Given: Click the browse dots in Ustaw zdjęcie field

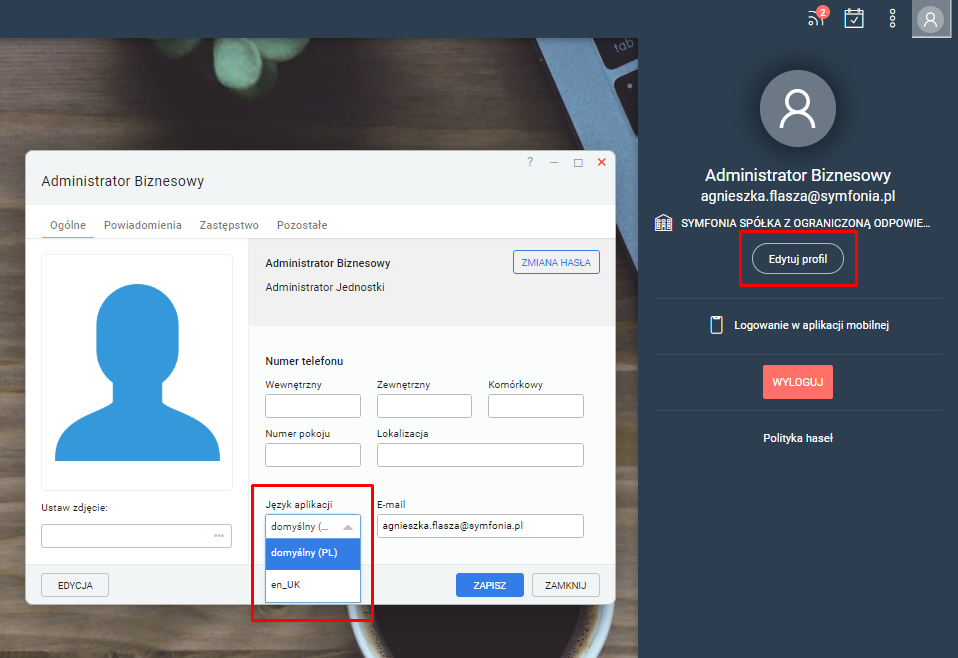Looking at the screenshot, I should pyautogui.click(x=219, y=536).
